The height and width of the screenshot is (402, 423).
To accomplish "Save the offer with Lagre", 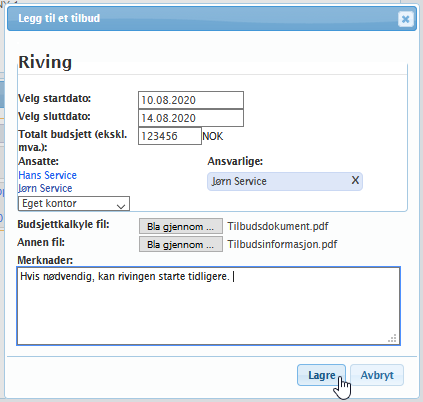I will [321, 375].
